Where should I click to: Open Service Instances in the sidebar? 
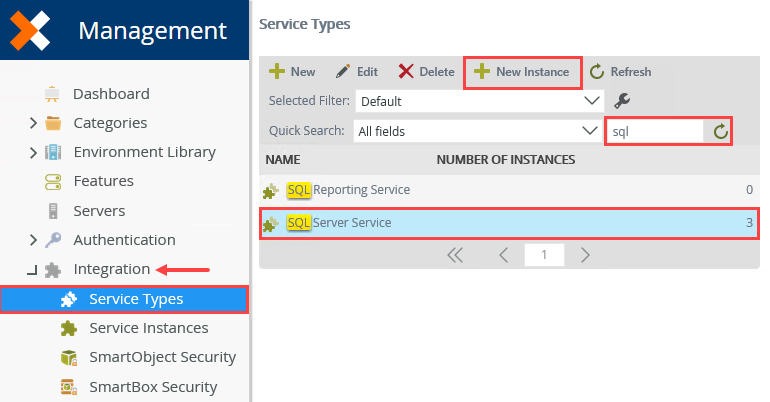pos(149,328)
